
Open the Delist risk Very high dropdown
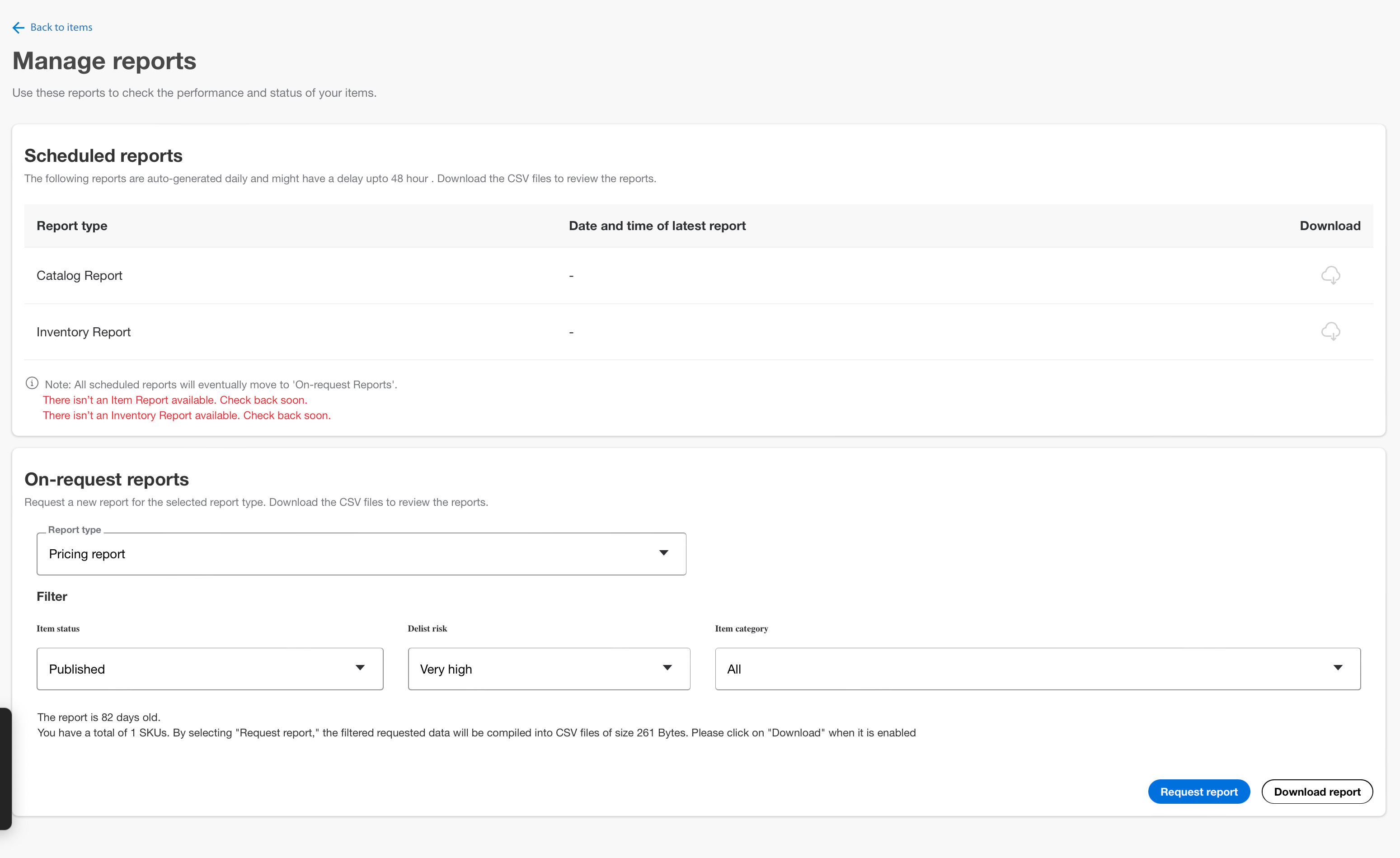pyautogui.click(x=549, y=669)
